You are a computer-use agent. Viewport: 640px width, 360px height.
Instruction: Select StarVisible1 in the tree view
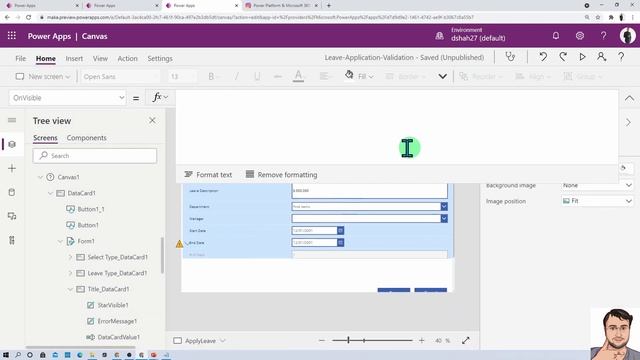pos(113,305)
